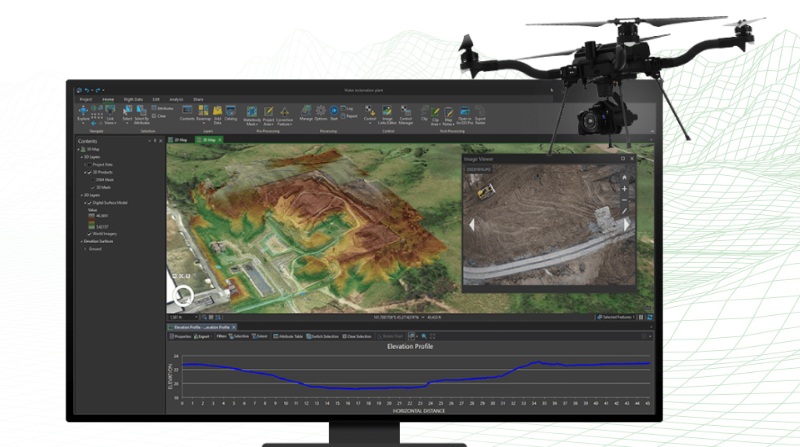Image resolution: width=800 pixels, height=447 pixels.
Task: Open Correction Feature tool
Action: click(x=285, y=116)
